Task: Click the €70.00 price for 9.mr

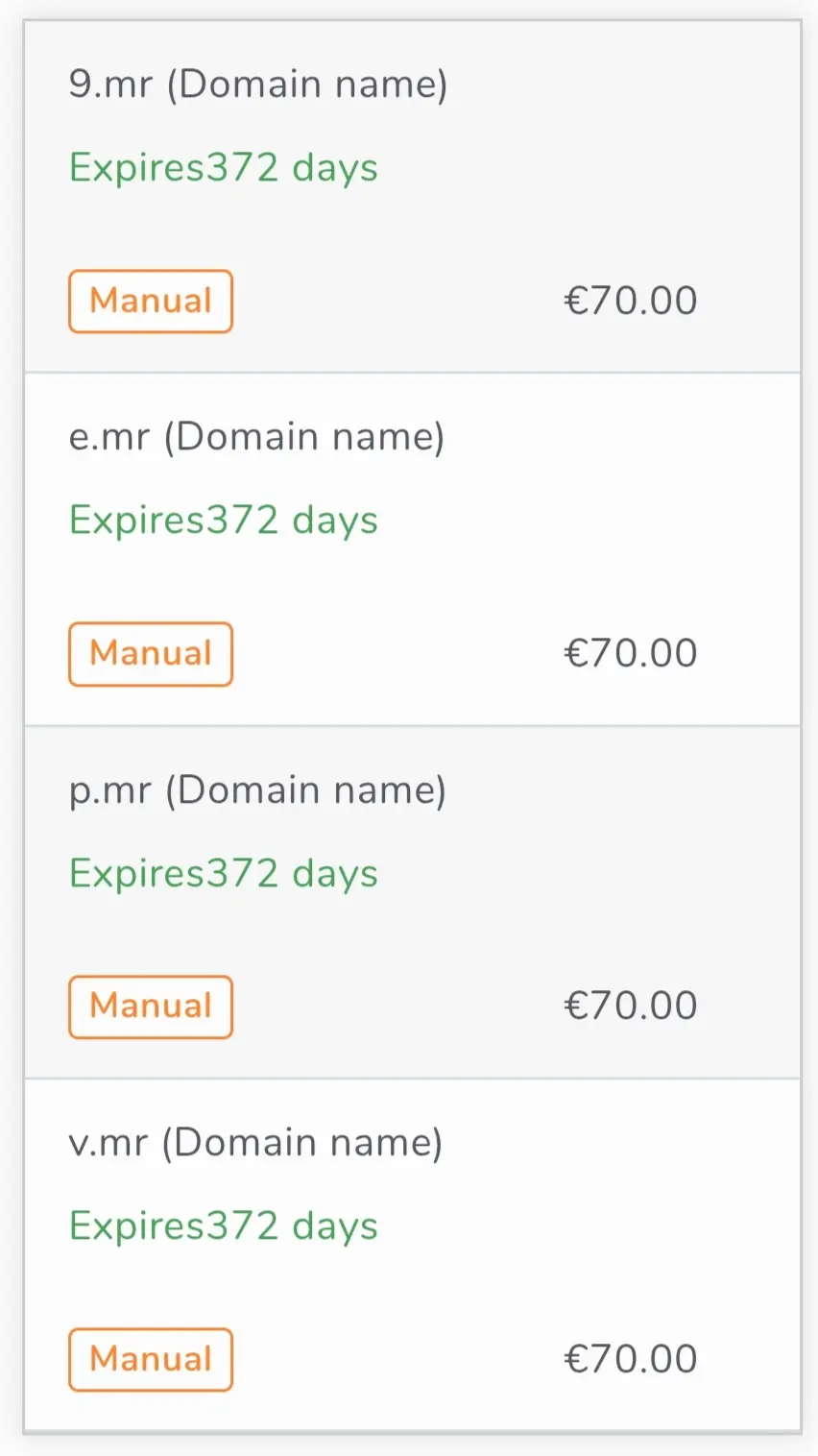Action: point(631,301)
